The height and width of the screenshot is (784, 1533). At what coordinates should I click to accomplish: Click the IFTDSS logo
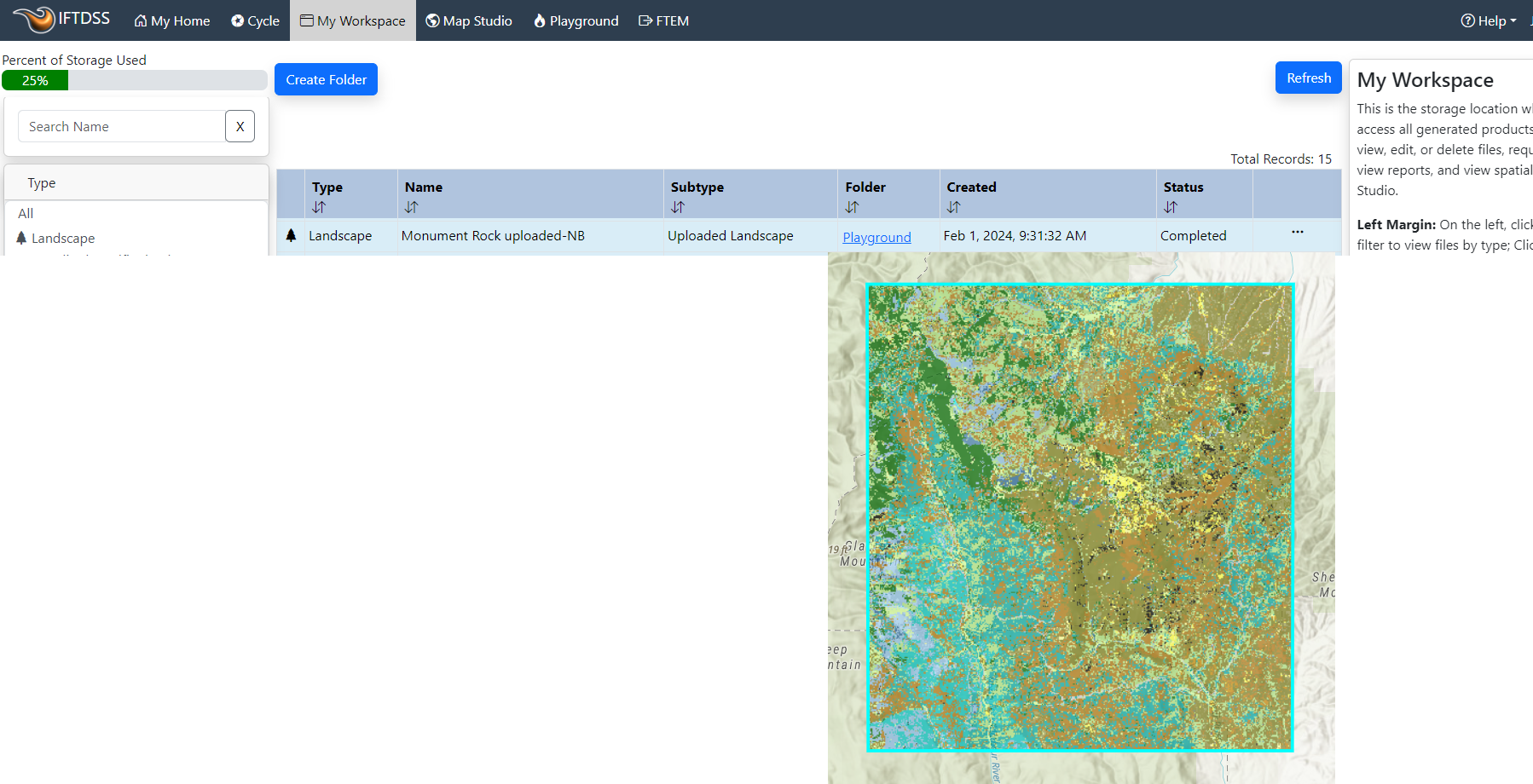[61, 19]
